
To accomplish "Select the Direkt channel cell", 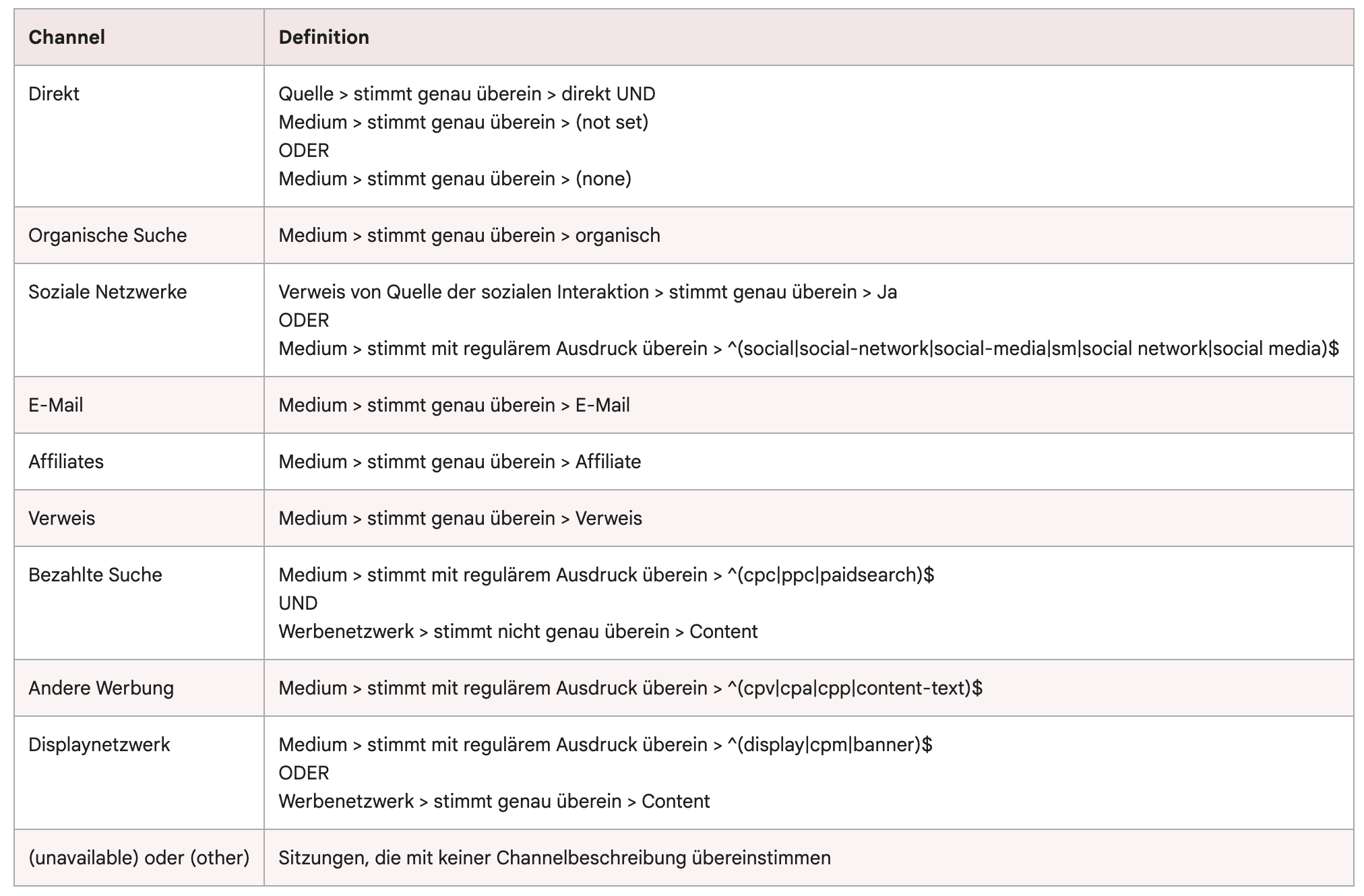I will [54, 94].
